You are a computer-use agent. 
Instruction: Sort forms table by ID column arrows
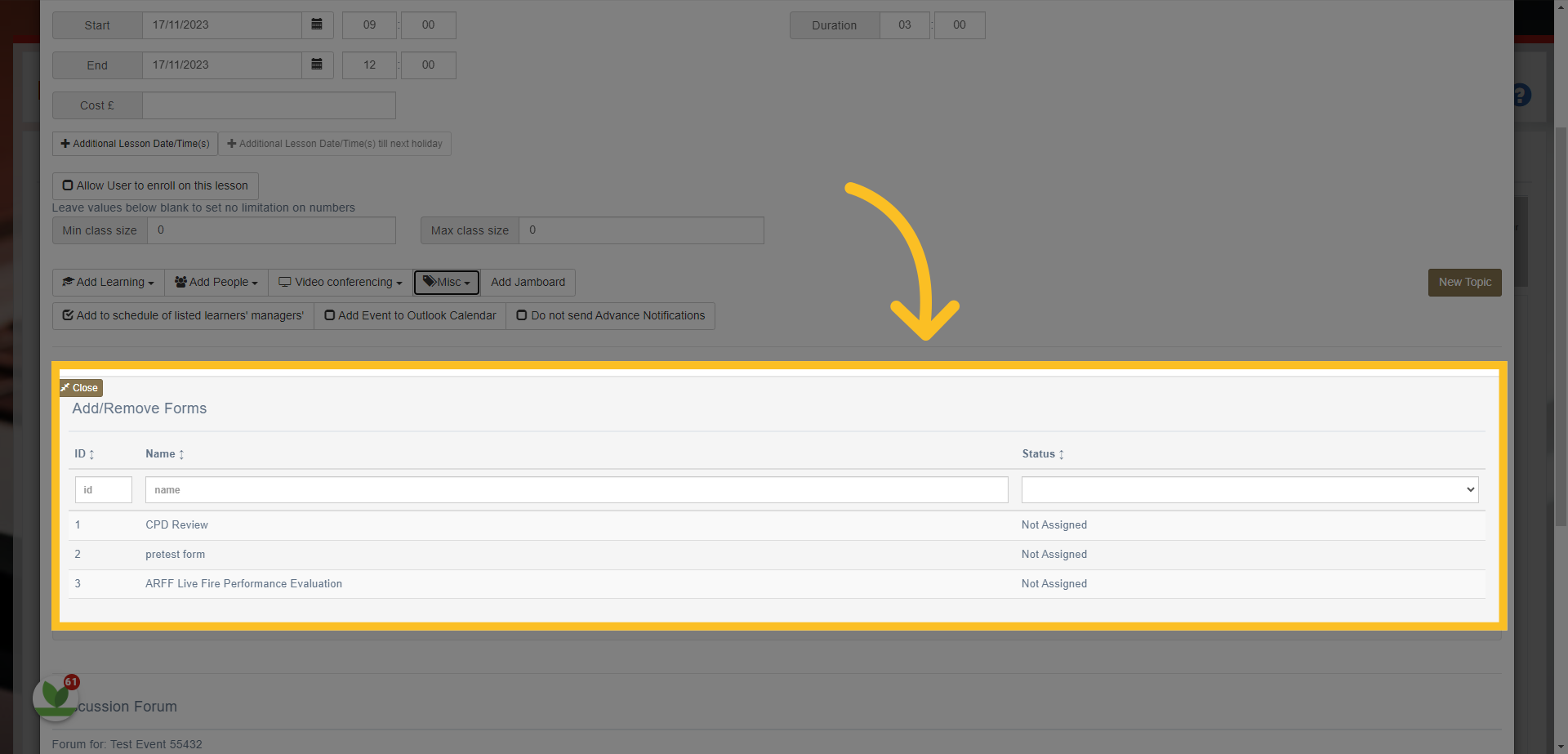point(91,454)
